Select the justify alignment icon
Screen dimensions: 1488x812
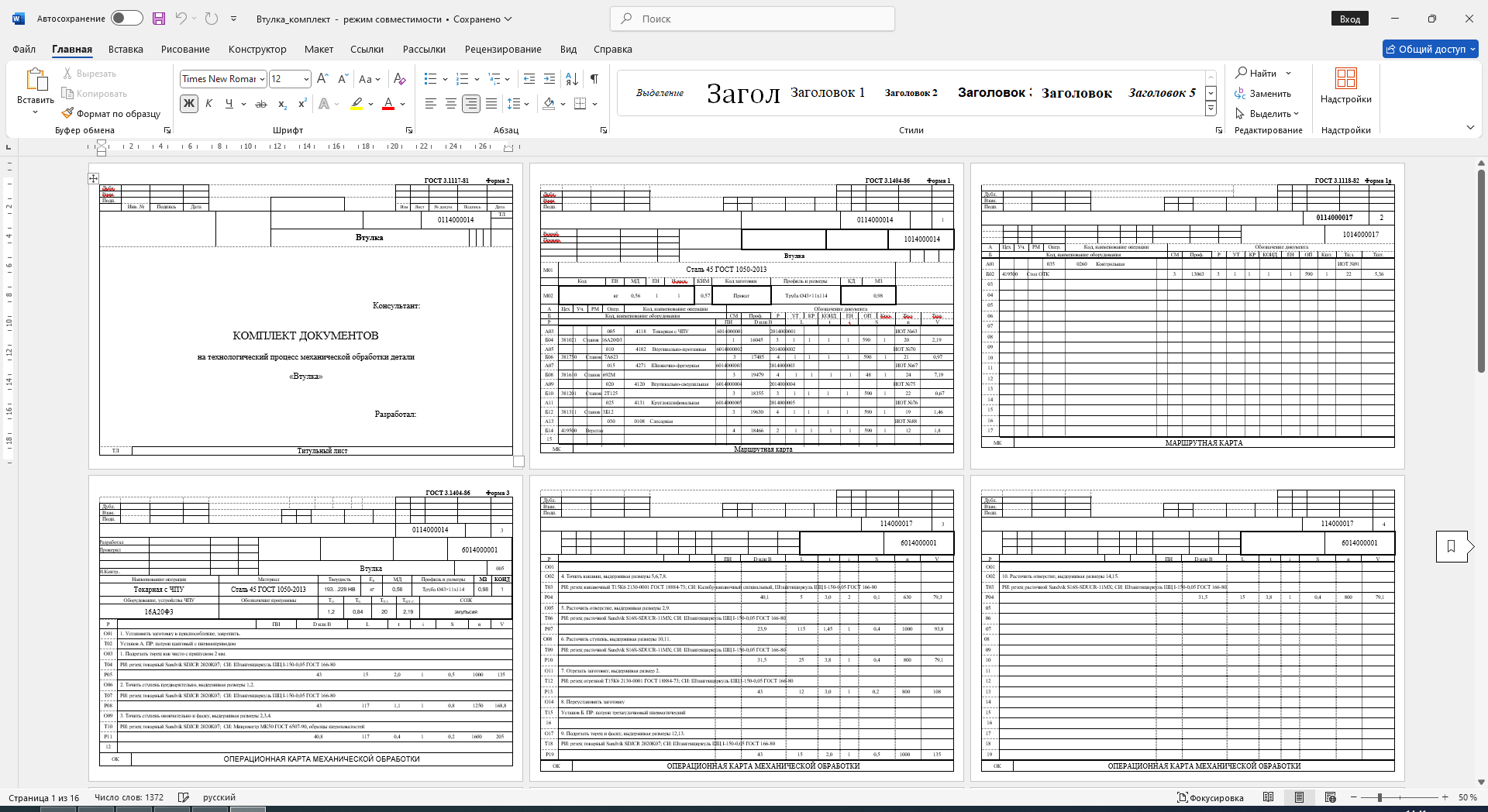[x=491, y=104]
